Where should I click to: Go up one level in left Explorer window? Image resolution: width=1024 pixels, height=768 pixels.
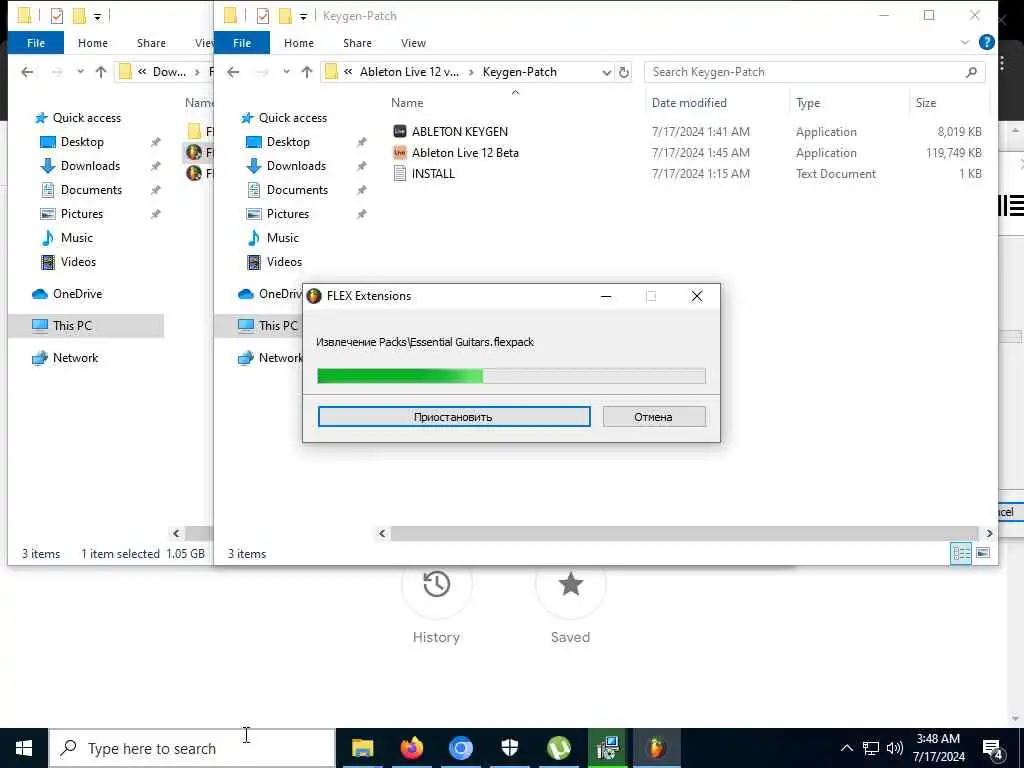click(x=101, y=72)
